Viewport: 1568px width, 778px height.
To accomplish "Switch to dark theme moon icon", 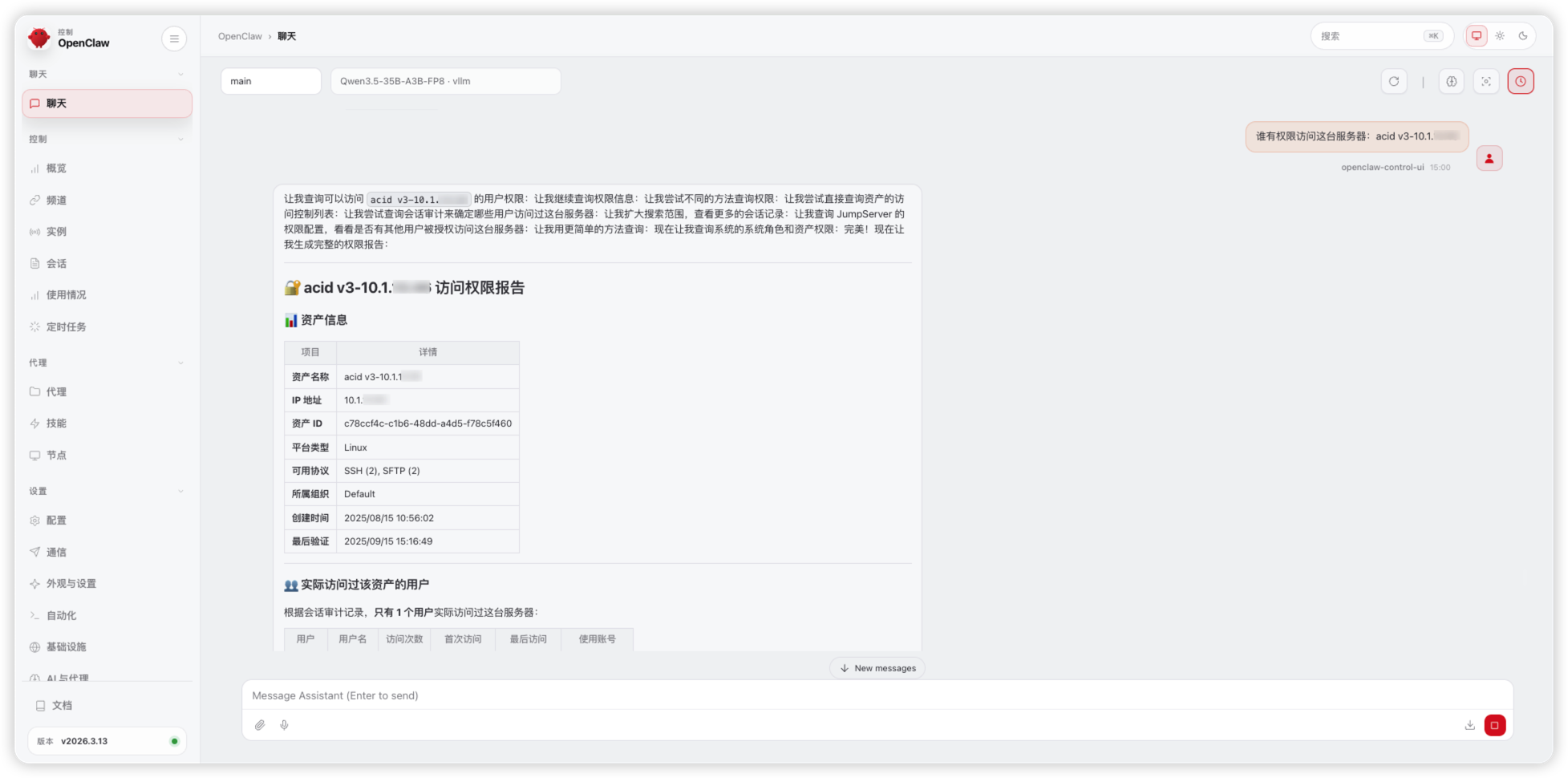I will [x=1522, y=36].
